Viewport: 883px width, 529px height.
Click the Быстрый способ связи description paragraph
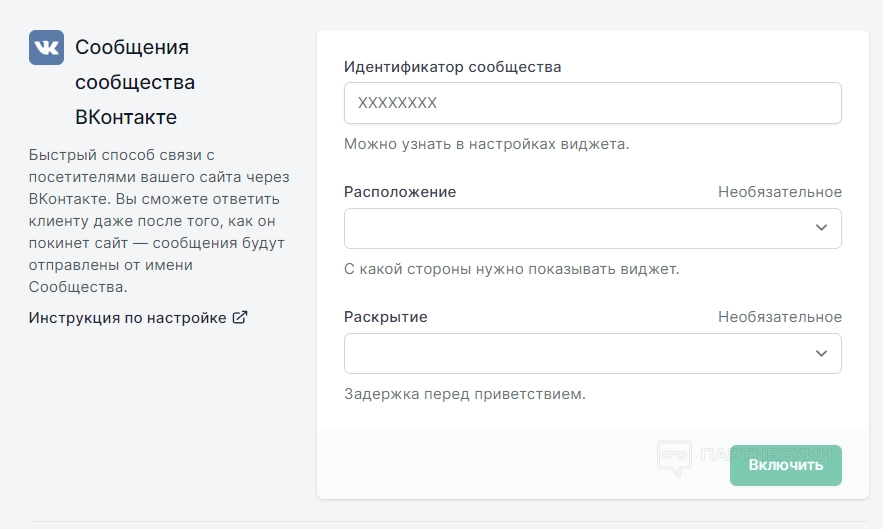(160, 221)
